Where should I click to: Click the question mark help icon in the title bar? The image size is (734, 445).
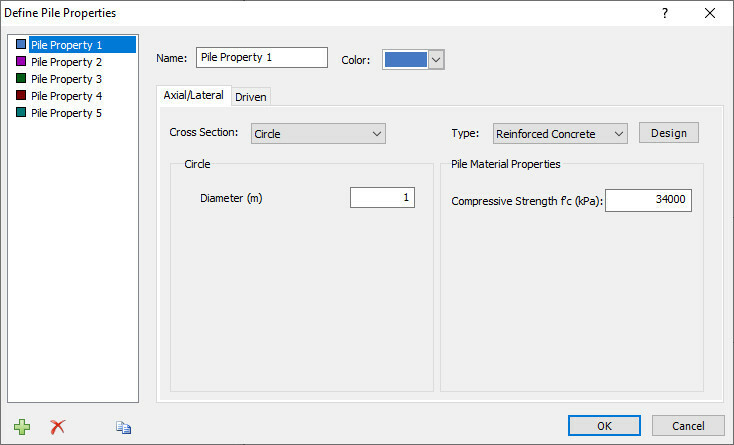[x=665, y=13]
